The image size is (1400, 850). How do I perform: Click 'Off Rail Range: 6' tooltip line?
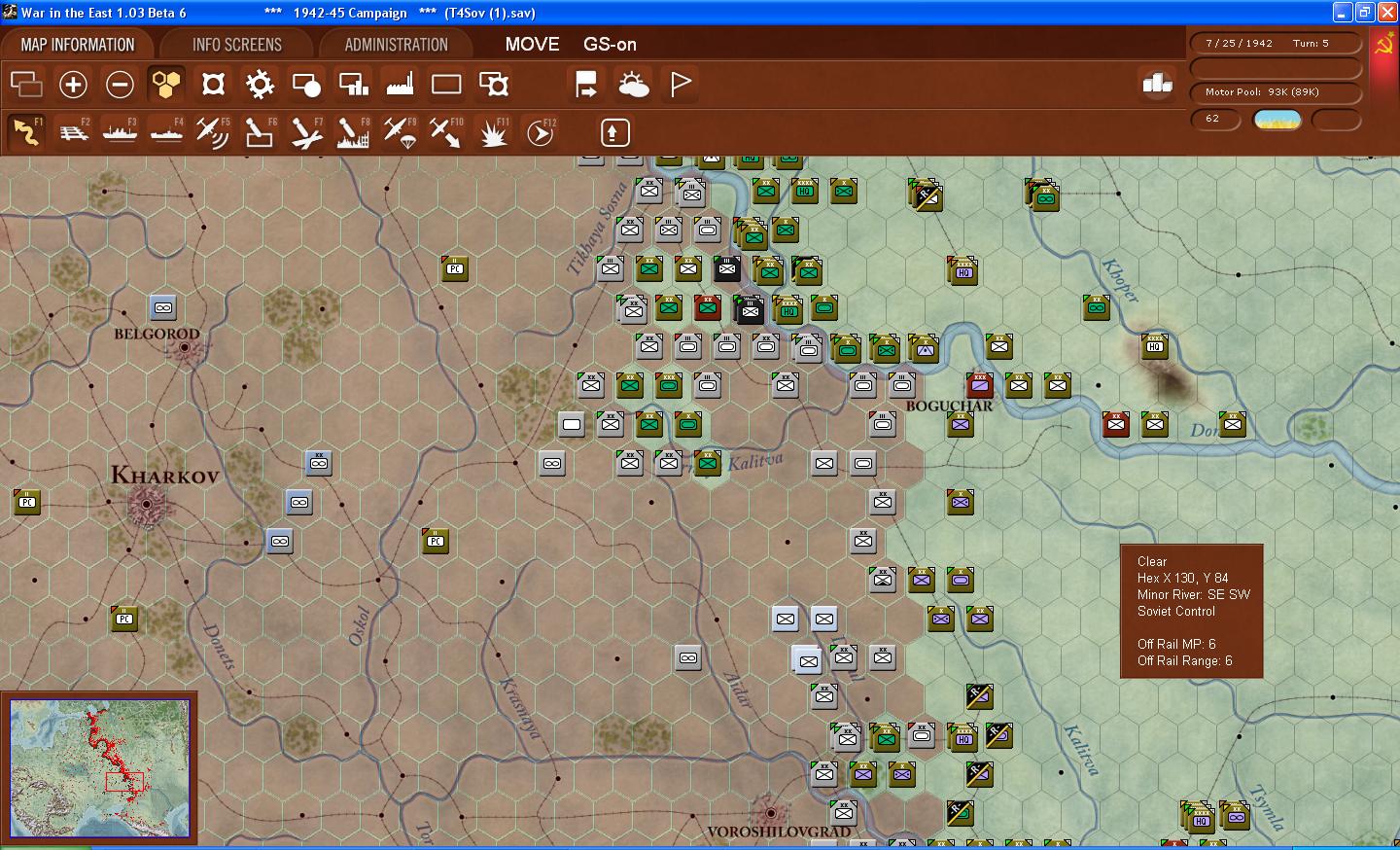pos(1185,660)
